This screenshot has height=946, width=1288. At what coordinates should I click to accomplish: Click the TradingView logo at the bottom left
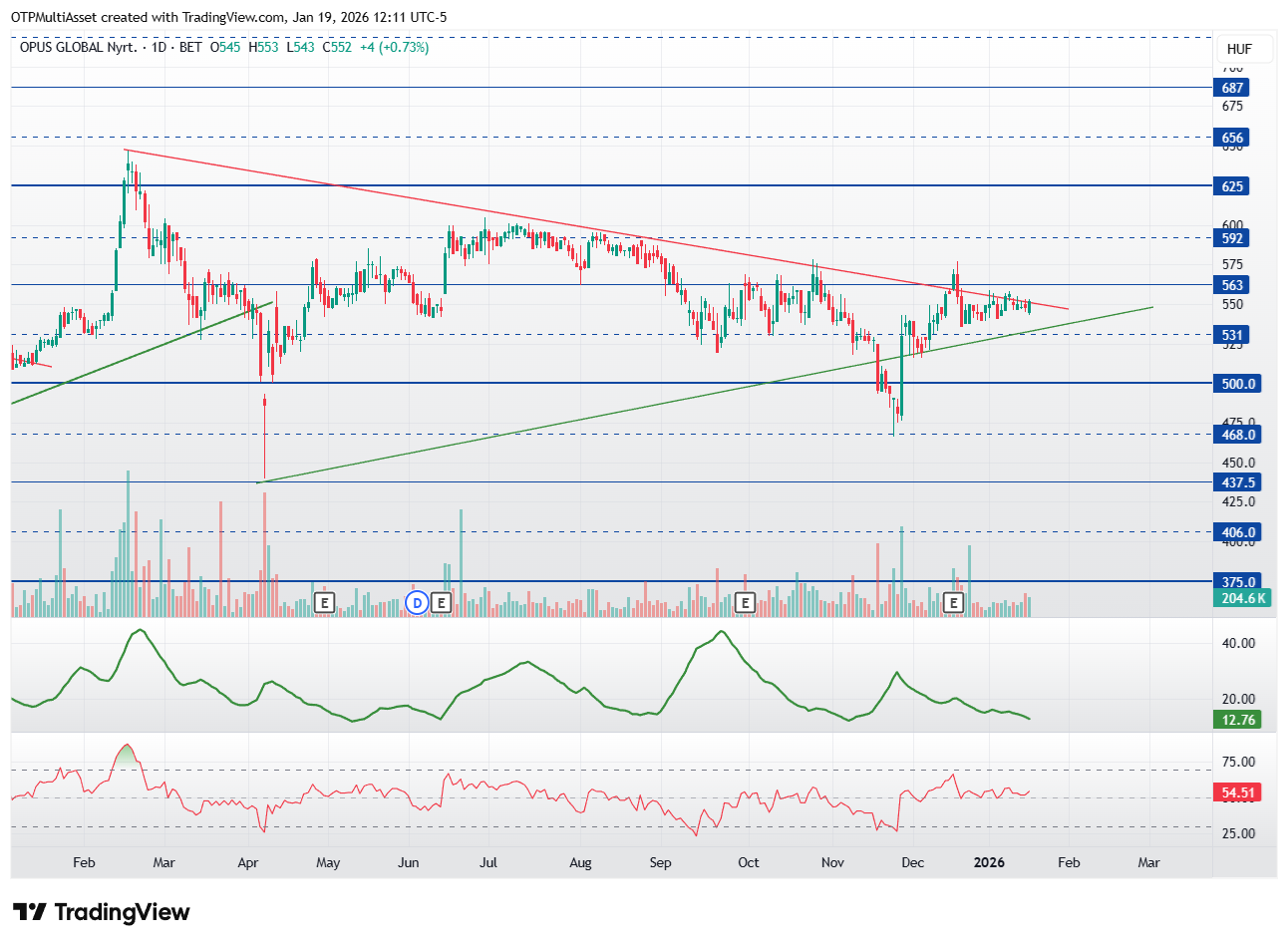(x=101, y=912)
